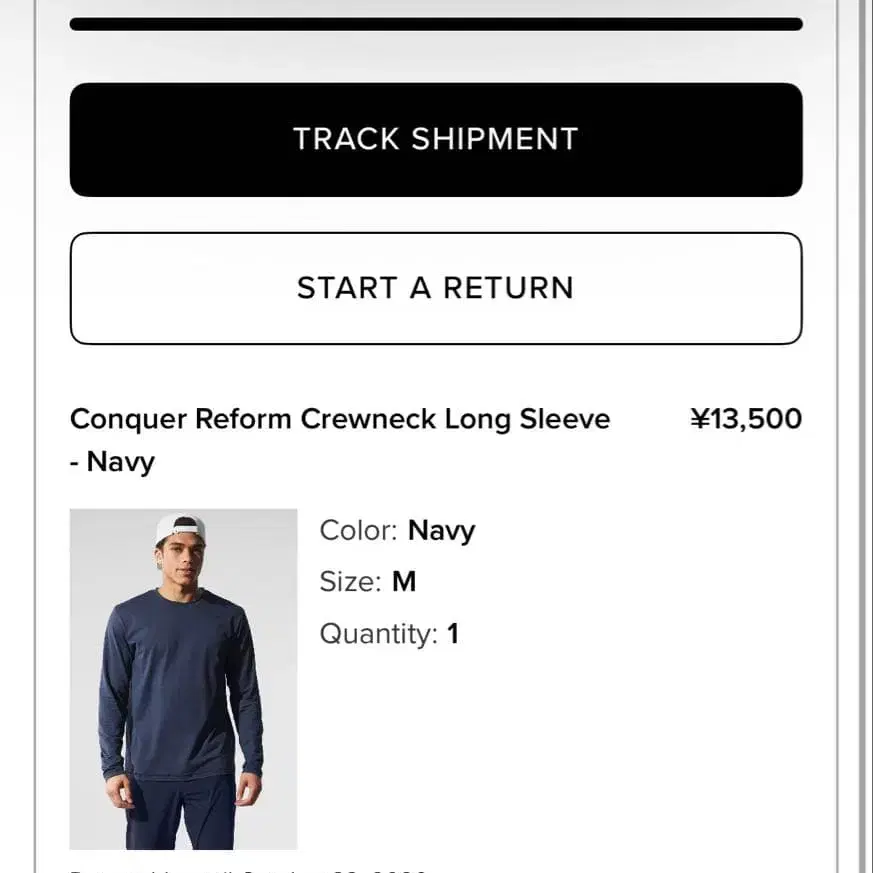The width and height of the screenshot is (873, 873).
Task: Select the ¥13,500 price text
Action: tap(746, 419)
